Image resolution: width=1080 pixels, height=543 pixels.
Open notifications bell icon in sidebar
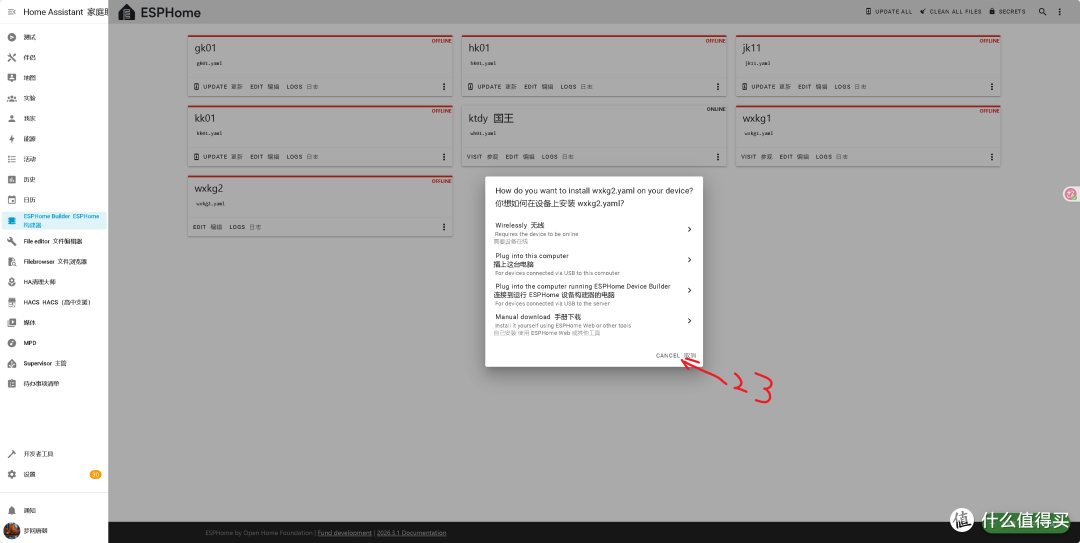[12, 511]
